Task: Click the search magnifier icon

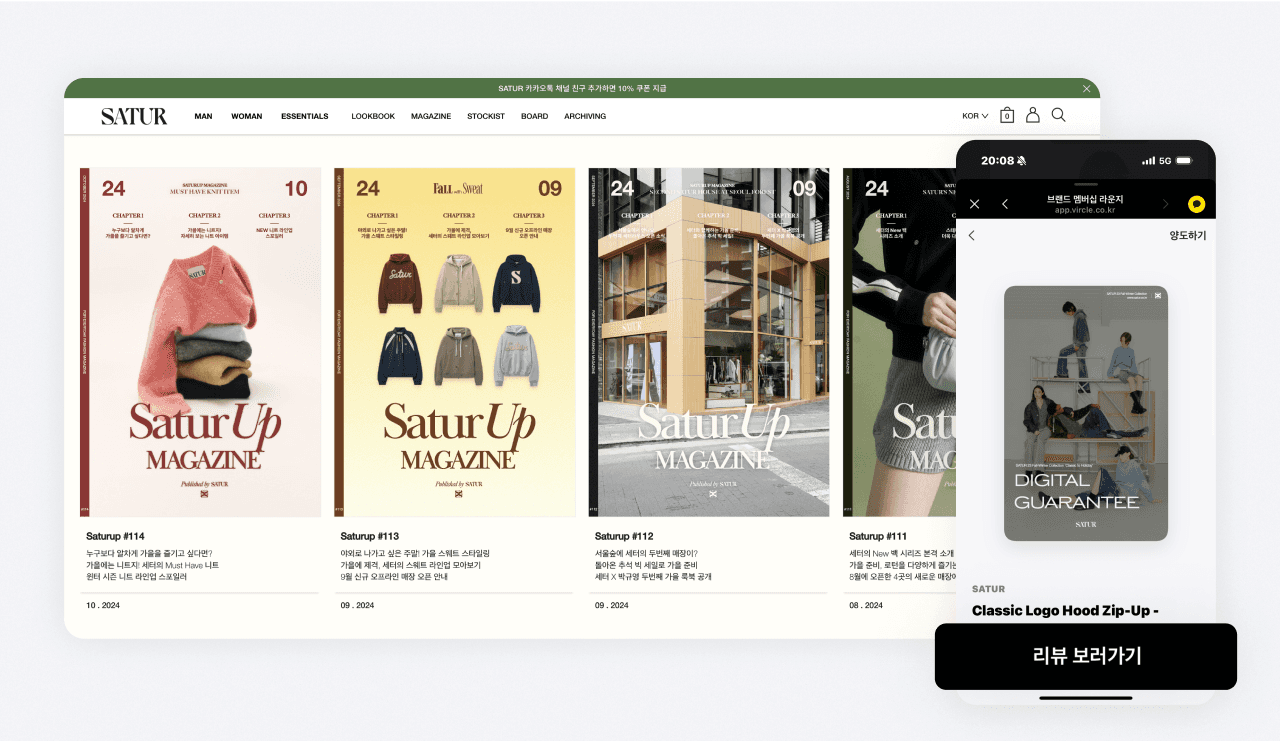Action: click(x=1058, y=115)
